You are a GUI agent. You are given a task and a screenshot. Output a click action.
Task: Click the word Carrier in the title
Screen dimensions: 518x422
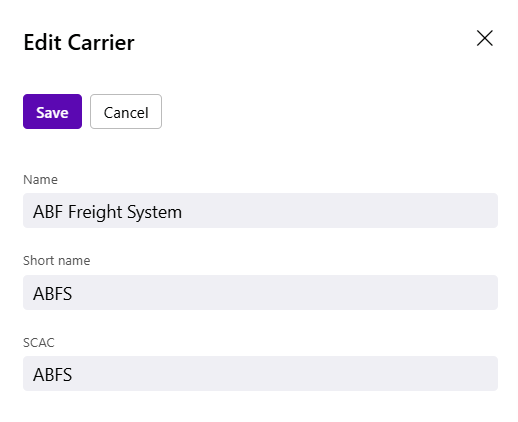tap(101, 42)
